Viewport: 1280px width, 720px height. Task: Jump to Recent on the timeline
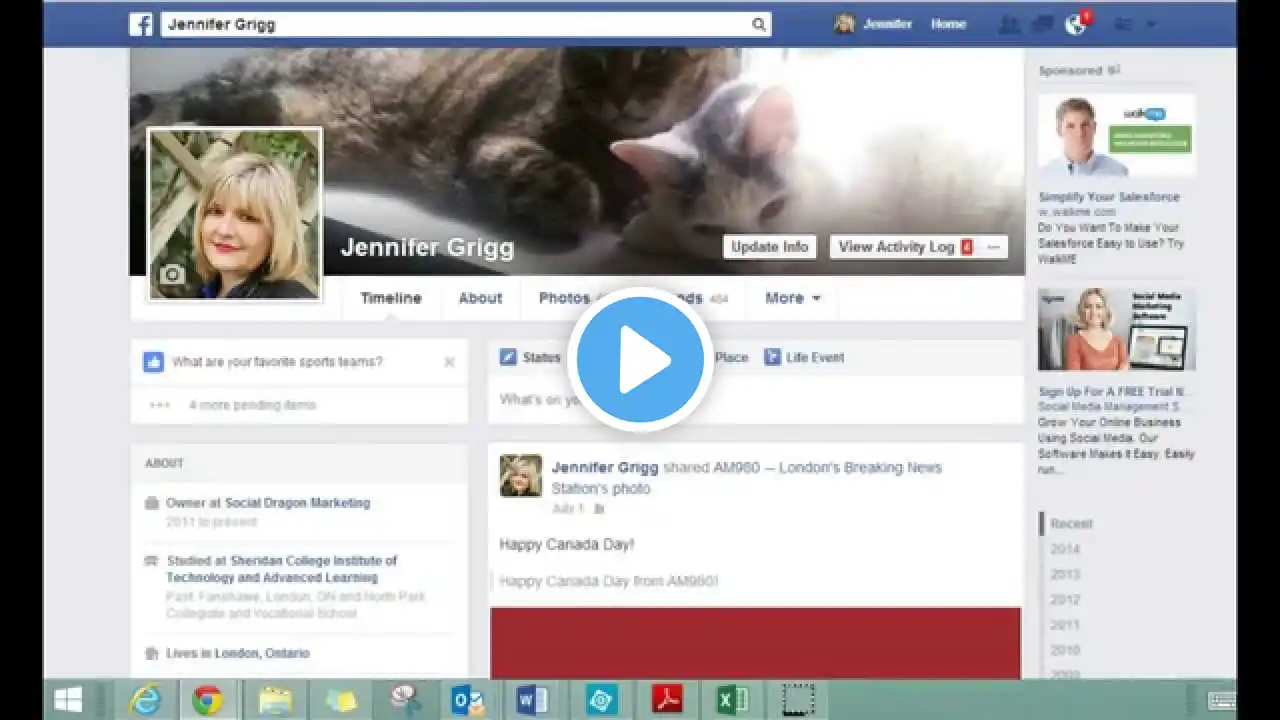(1071, 524)
